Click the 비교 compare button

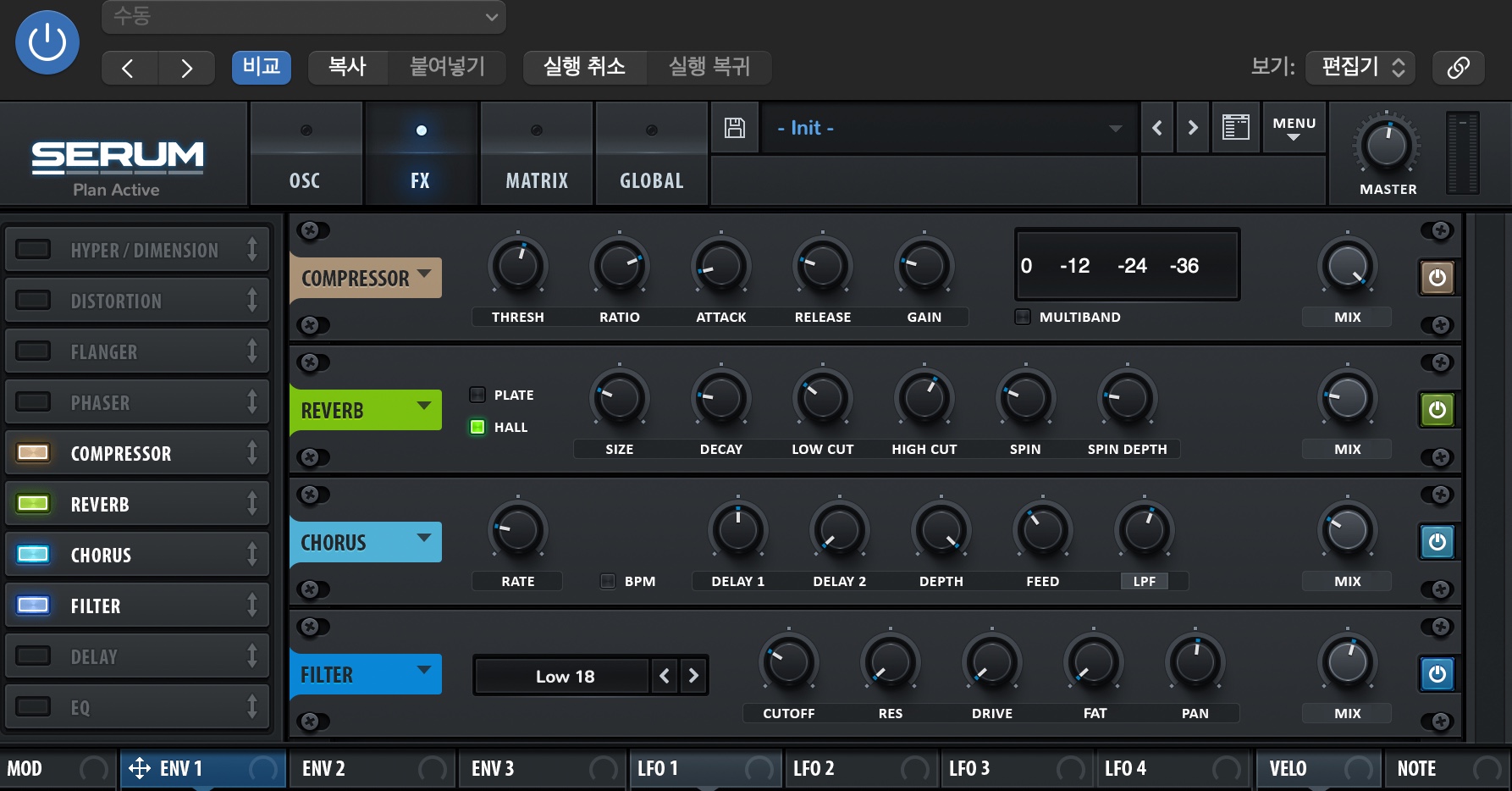coord(261,68)
